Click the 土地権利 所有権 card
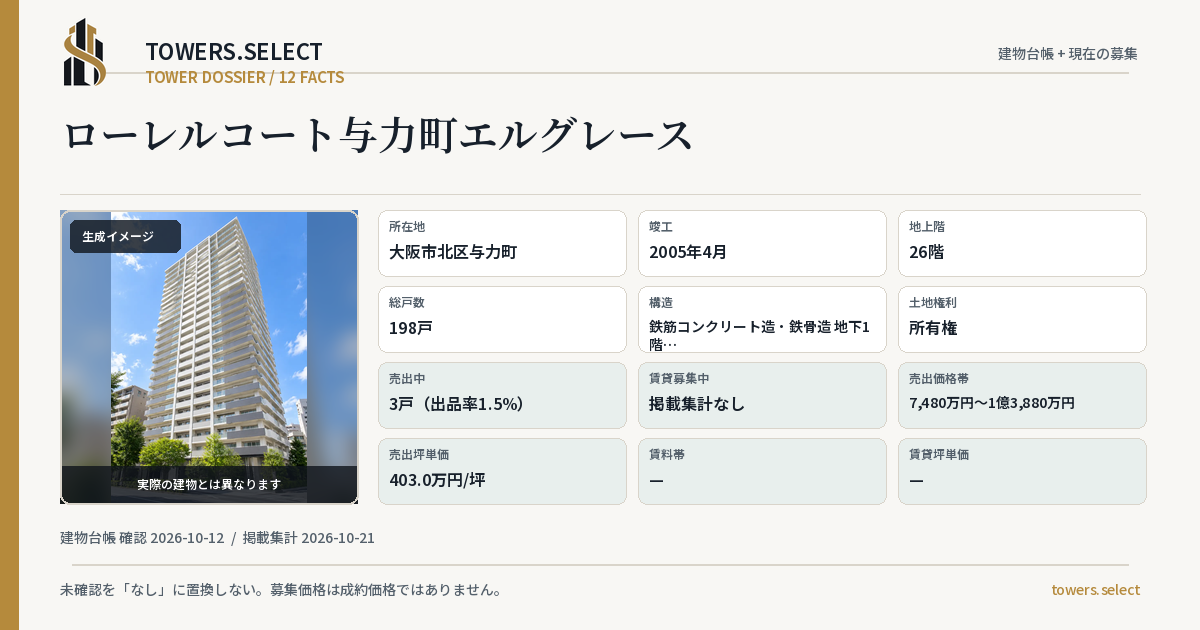 point(1022,319)
